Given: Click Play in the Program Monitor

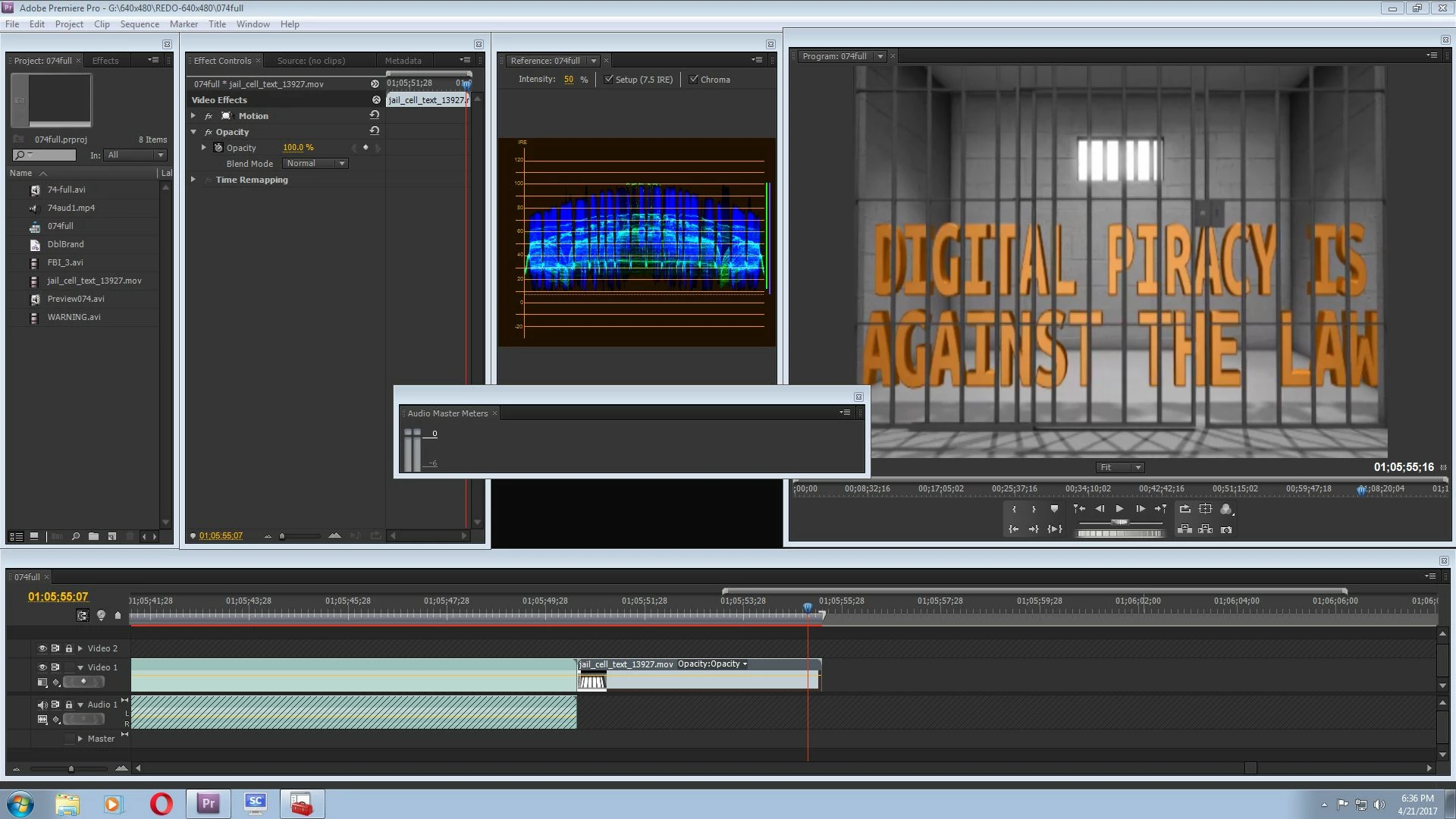Looking at the screenshot, I should click(1119, 509).
